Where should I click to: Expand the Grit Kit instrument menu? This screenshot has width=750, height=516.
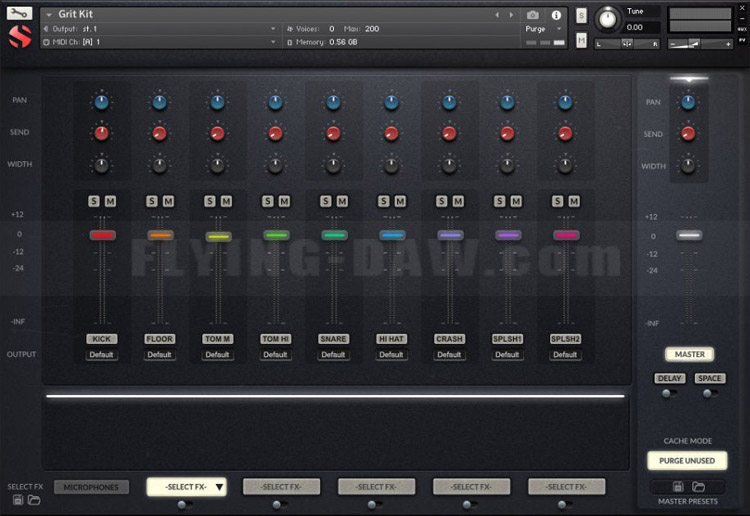49,15
